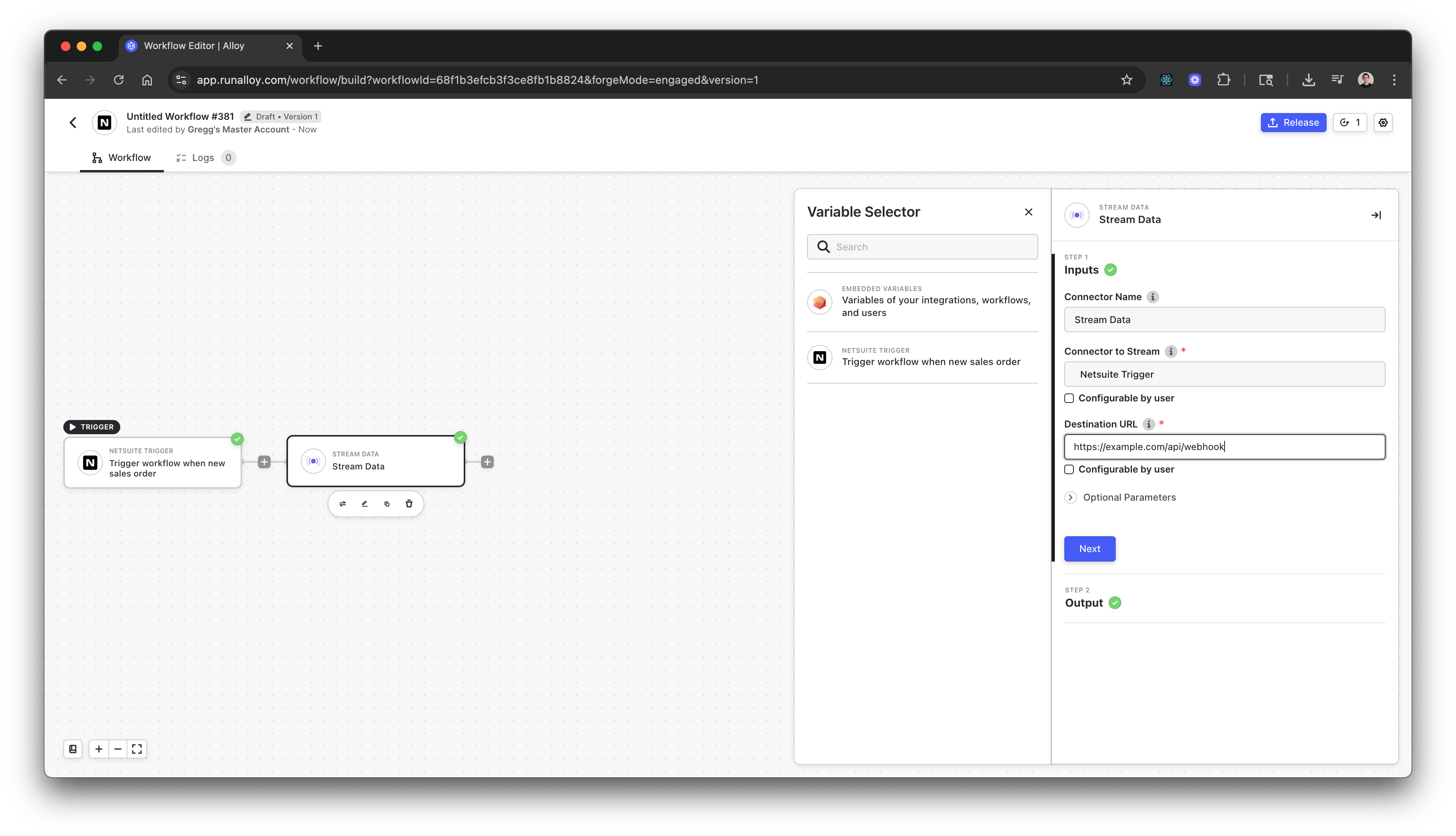Expand the Step 2 Output section

click(1084, 602)
